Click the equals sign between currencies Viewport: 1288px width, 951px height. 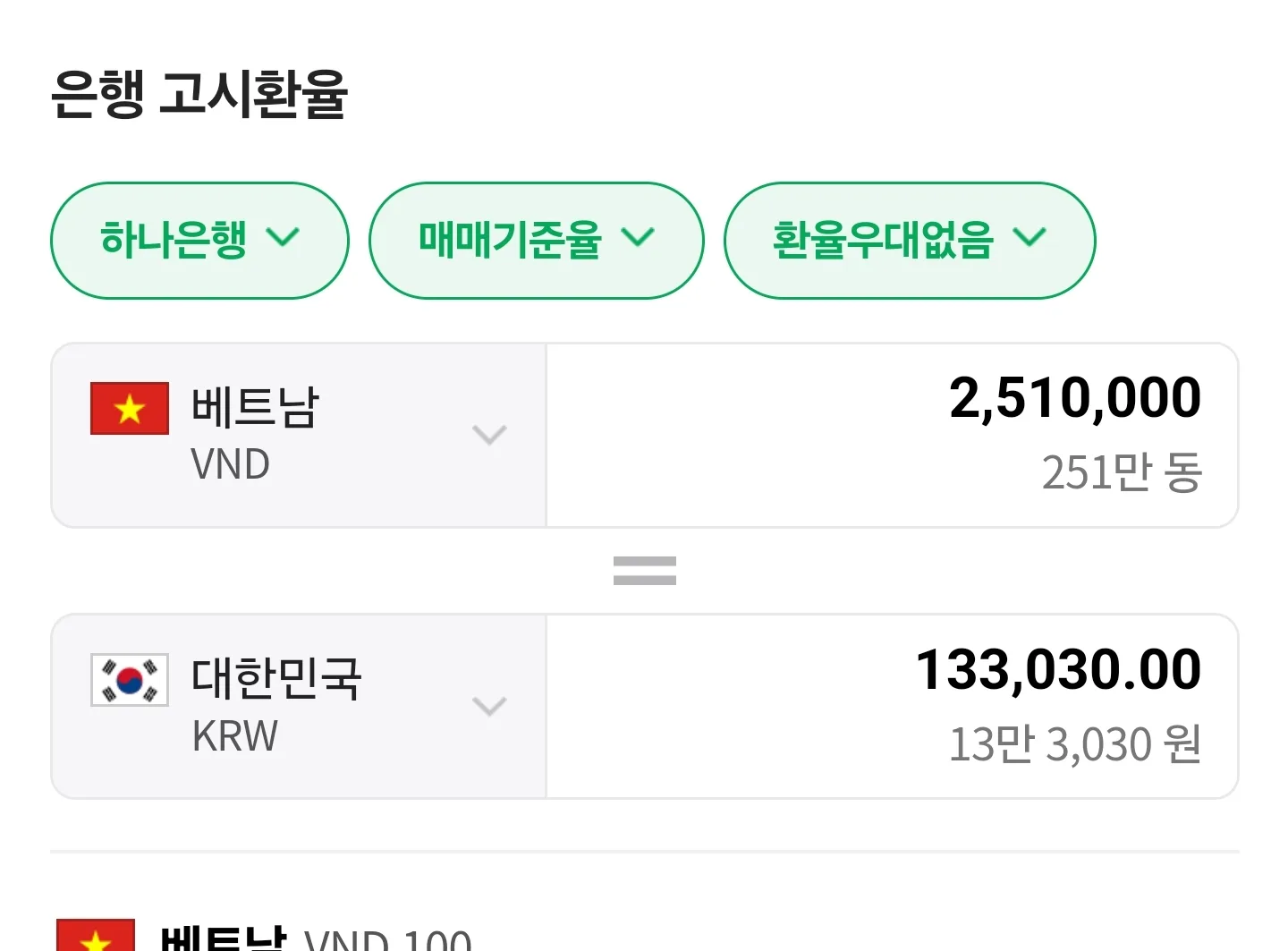(645, 571)
